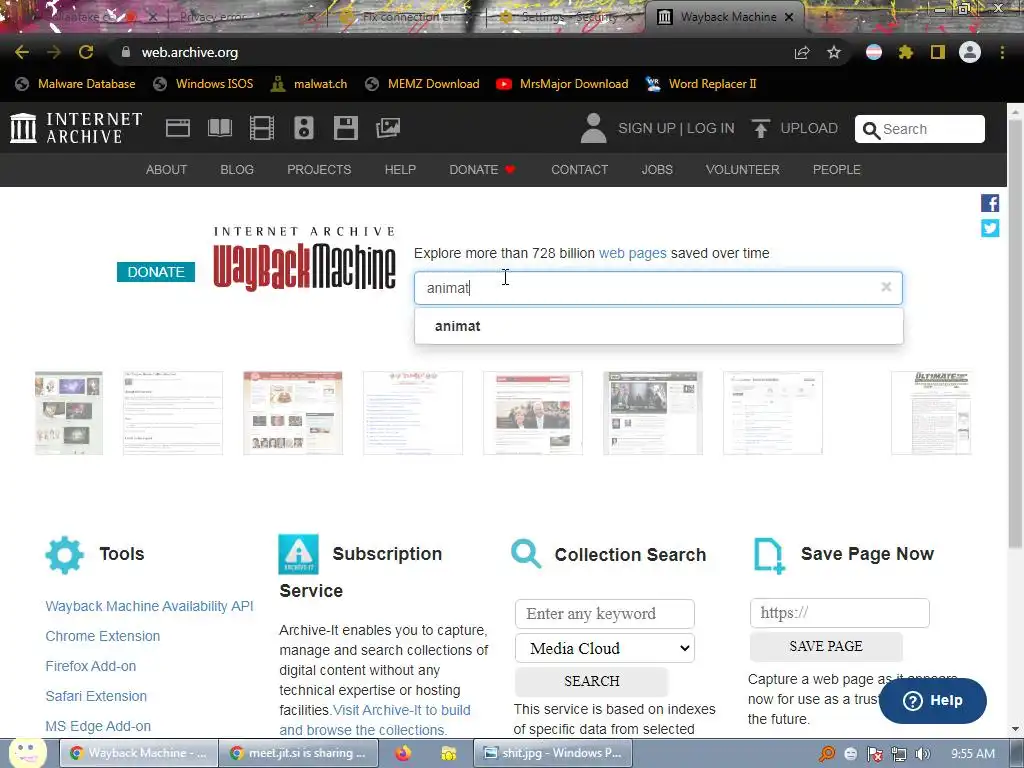Bookmark this page with the star icon
Screen dimensions: 1024x768
pos(834,52)
